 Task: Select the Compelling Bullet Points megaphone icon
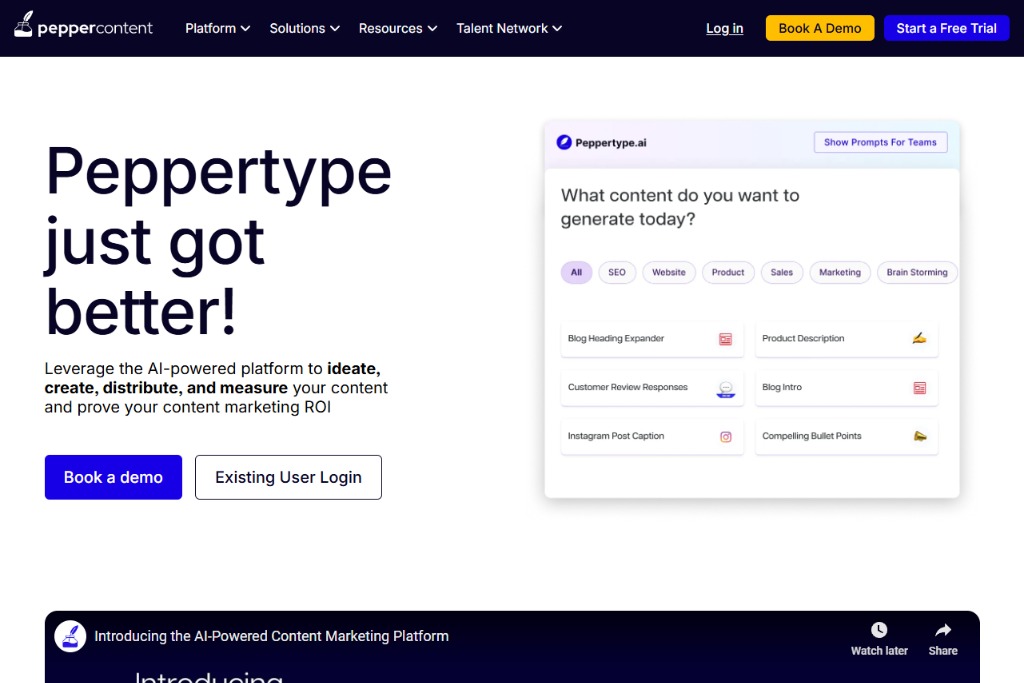[x=919, y=436]
